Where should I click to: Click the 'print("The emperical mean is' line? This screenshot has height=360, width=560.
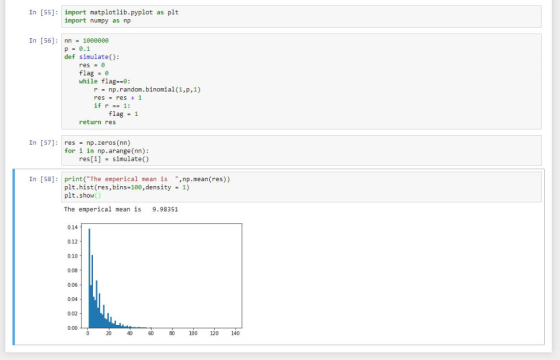pos(147,179)
